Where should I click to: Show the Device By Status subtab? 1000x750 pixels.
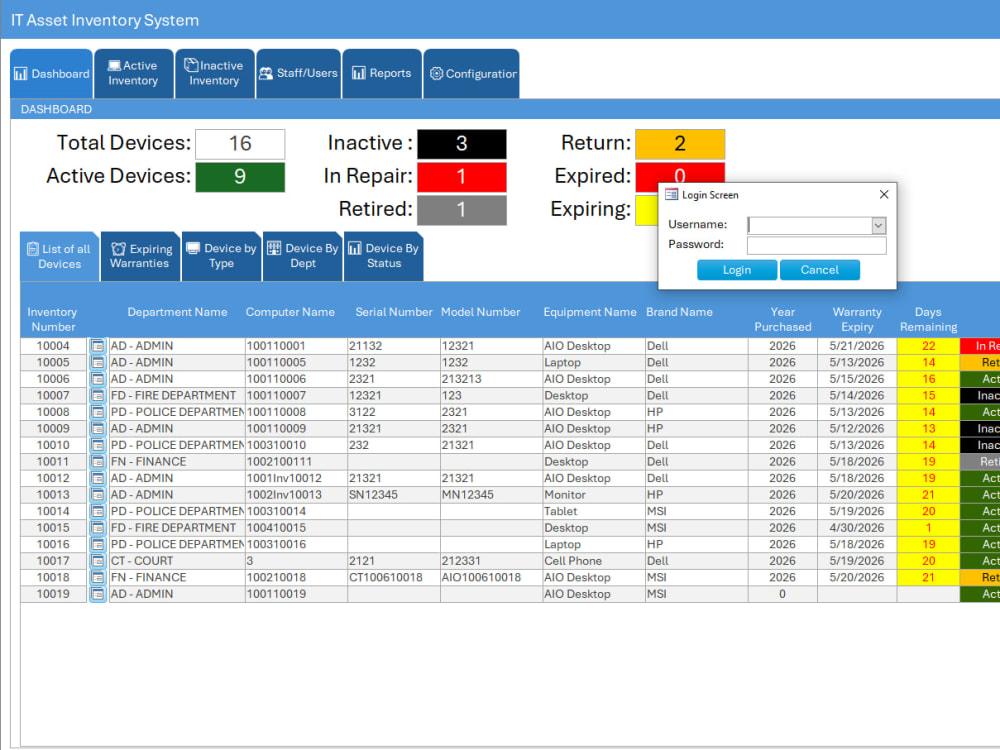point(383,256)
